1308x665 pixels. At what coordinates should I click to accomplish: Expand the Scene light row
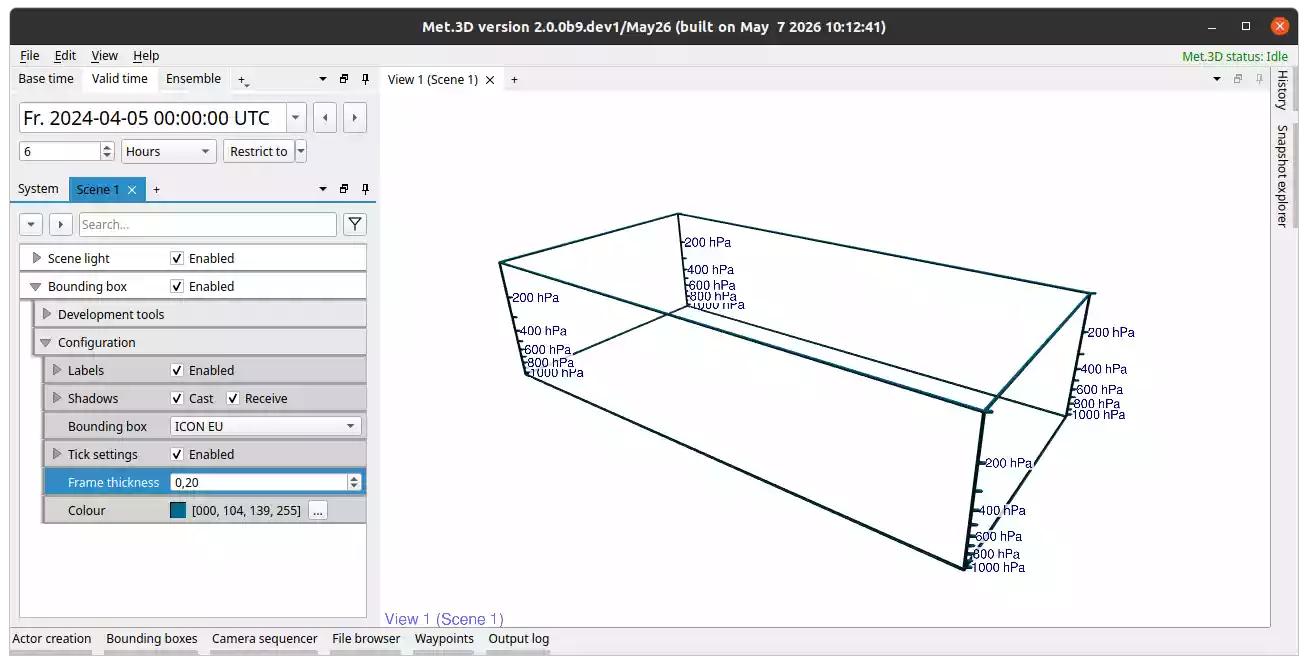36,258
